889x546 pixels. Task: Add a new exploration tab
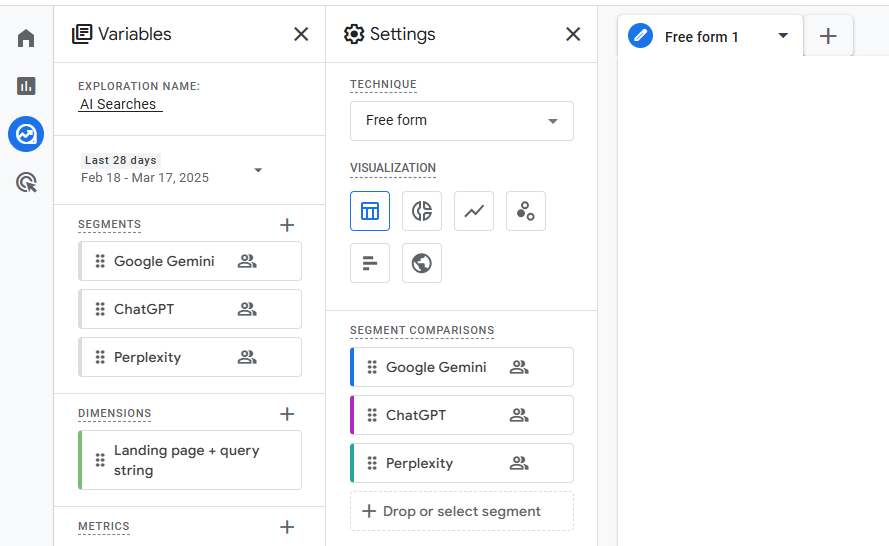tap(828, 37)
